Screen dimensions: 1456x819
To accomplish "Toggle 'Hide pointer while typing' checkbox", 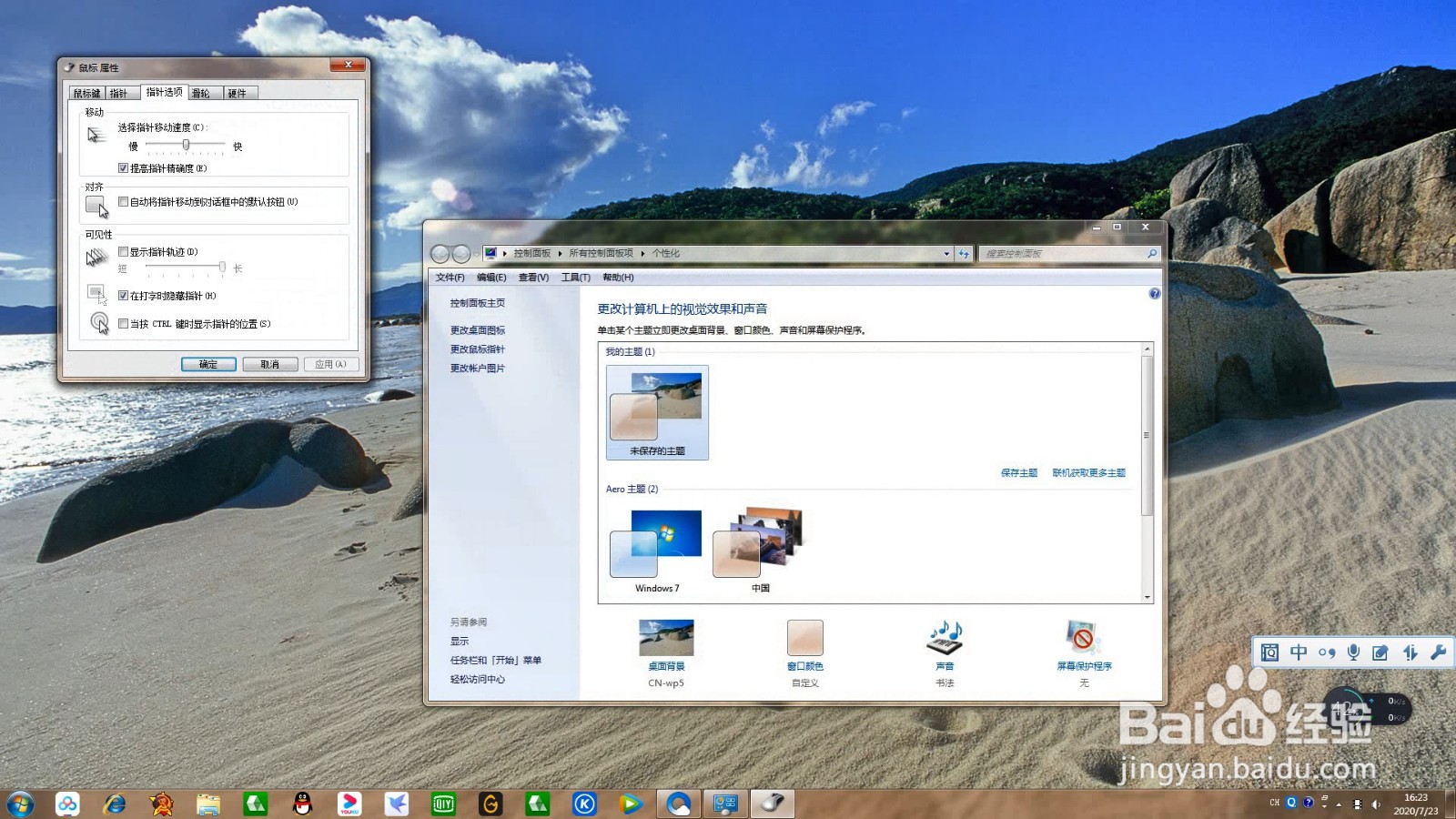I will (123, 296).
